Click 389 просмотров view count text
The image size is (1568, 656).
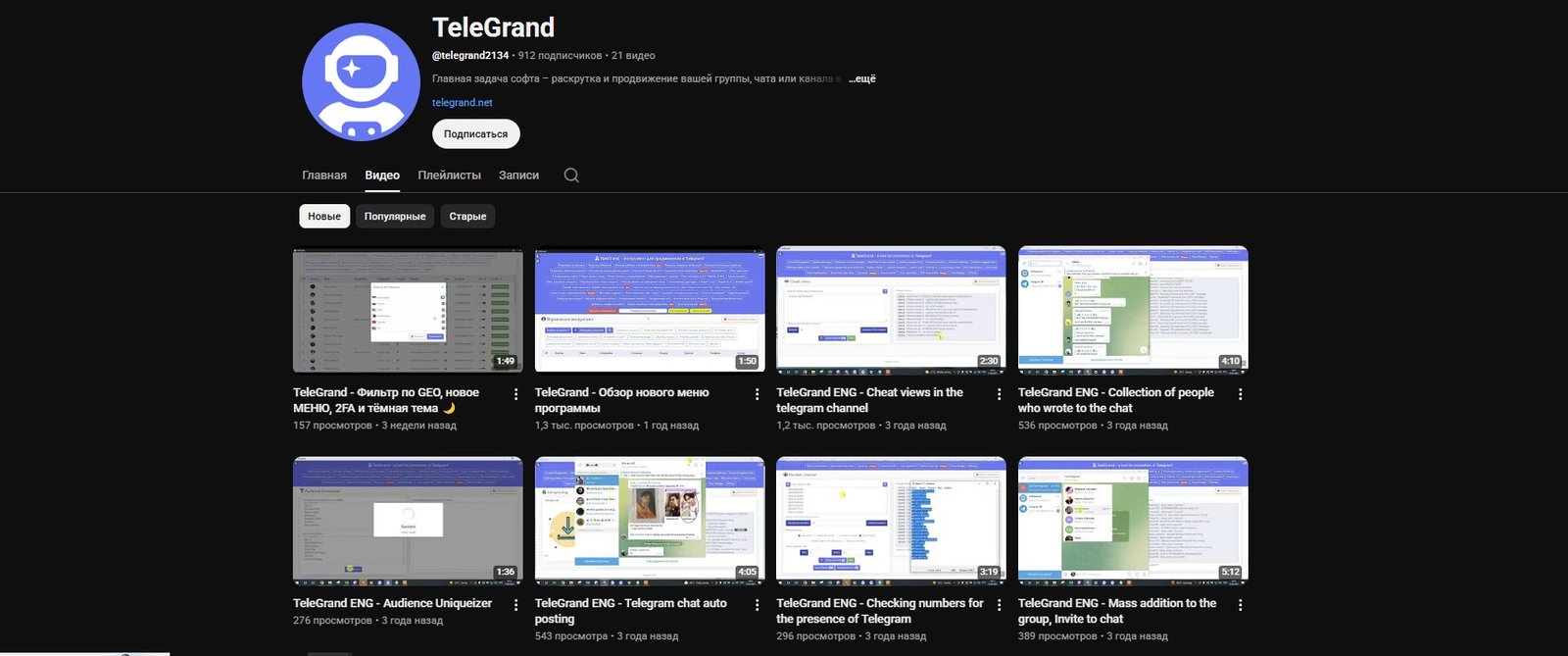1057,636
